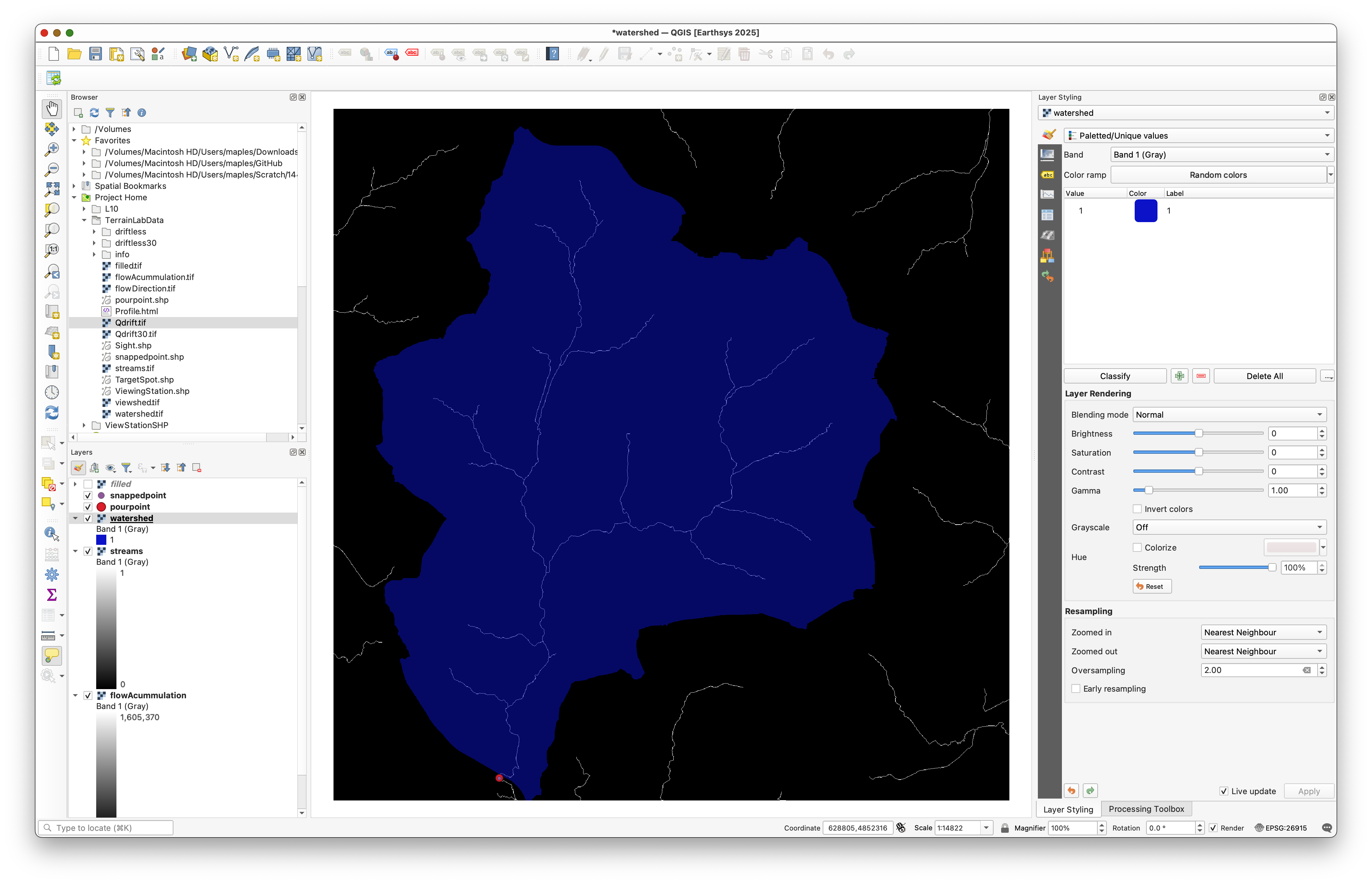Enable the Invert colors checkbox
The width and height of the screenshot is (1372, 884).
click(x=1137, y=509)
